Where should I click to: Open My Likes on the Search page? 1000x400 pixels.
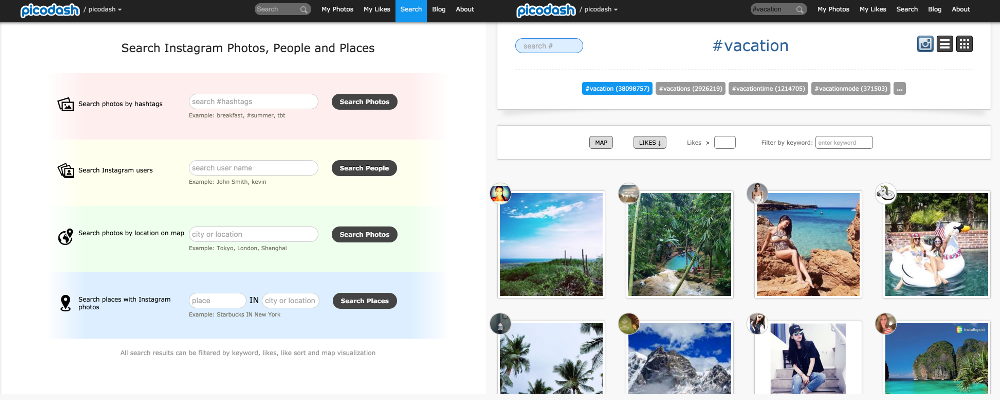click(x=377, y=10)
